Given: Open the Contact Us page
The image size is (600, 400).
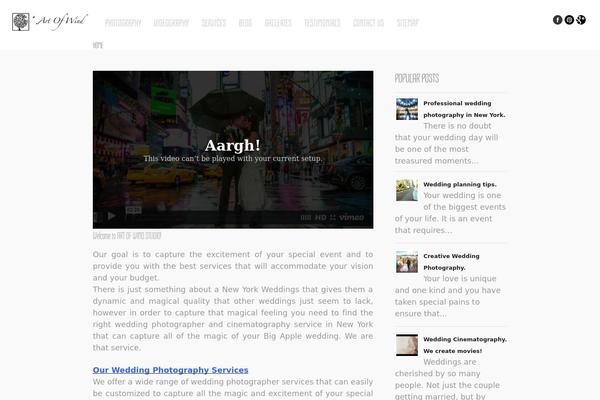Looking at the screenshot, I should pos(368,23).
